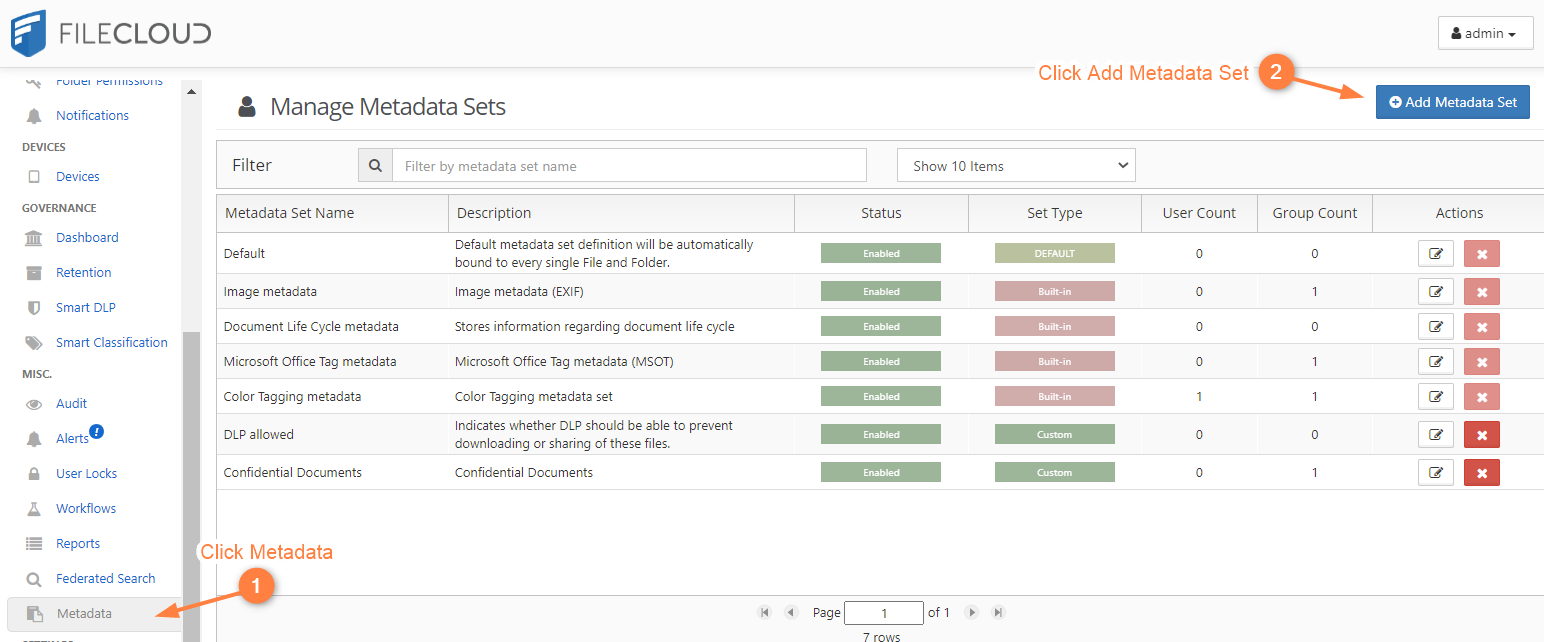The image size is (1544, 642).
Task: Open the Show 10 Items dropdown
Action: [1016, 166]
